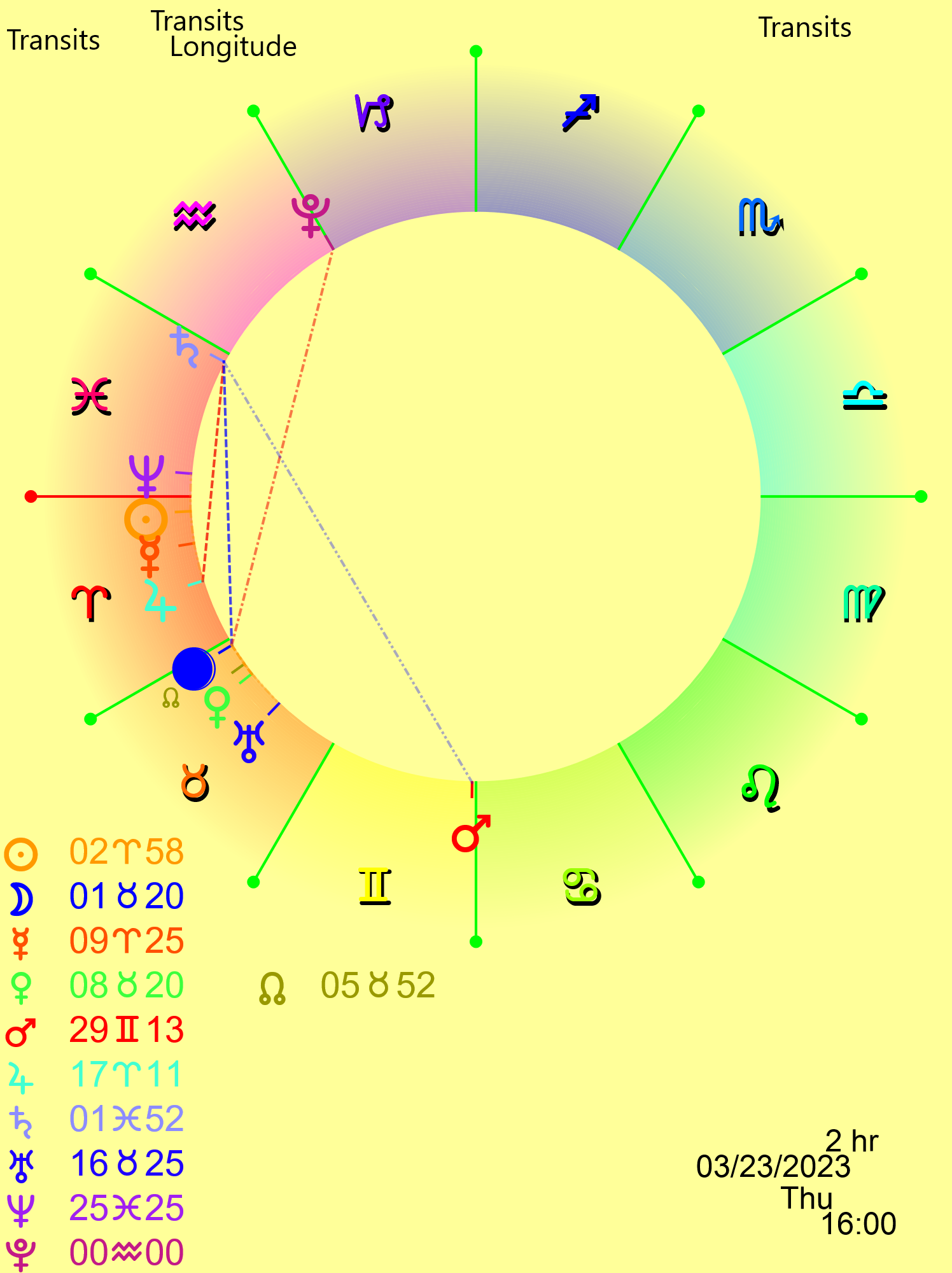Select the Leo sign glyph
The image size is (952, 1273).
coord(761,787)
